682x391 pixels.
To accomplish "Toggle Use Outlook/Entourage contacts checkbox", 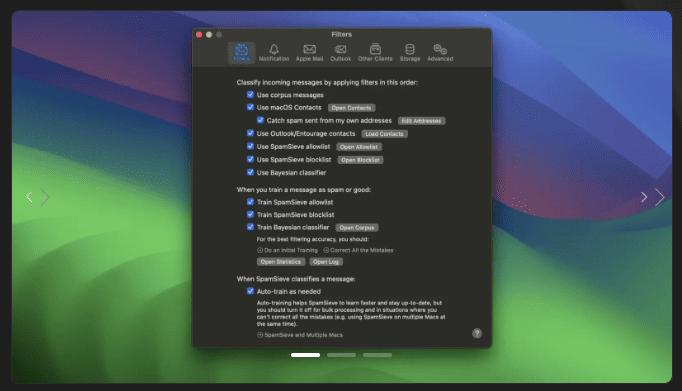I will [x=250, y=133].
